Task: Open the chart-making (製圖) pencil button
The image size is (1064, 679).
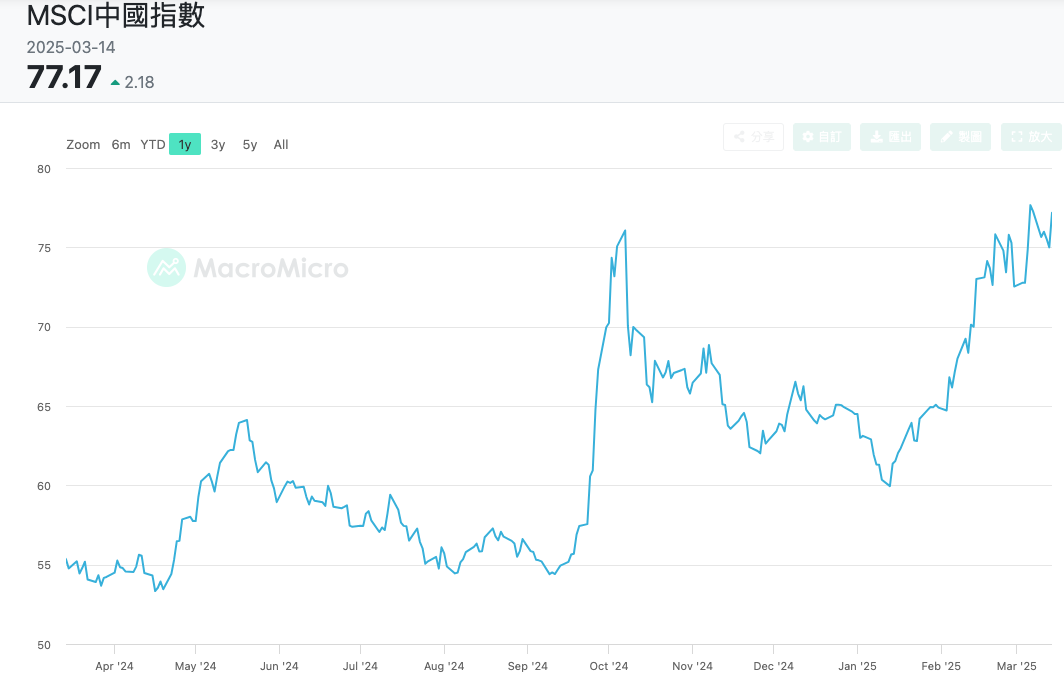Action: click(960, 137)
